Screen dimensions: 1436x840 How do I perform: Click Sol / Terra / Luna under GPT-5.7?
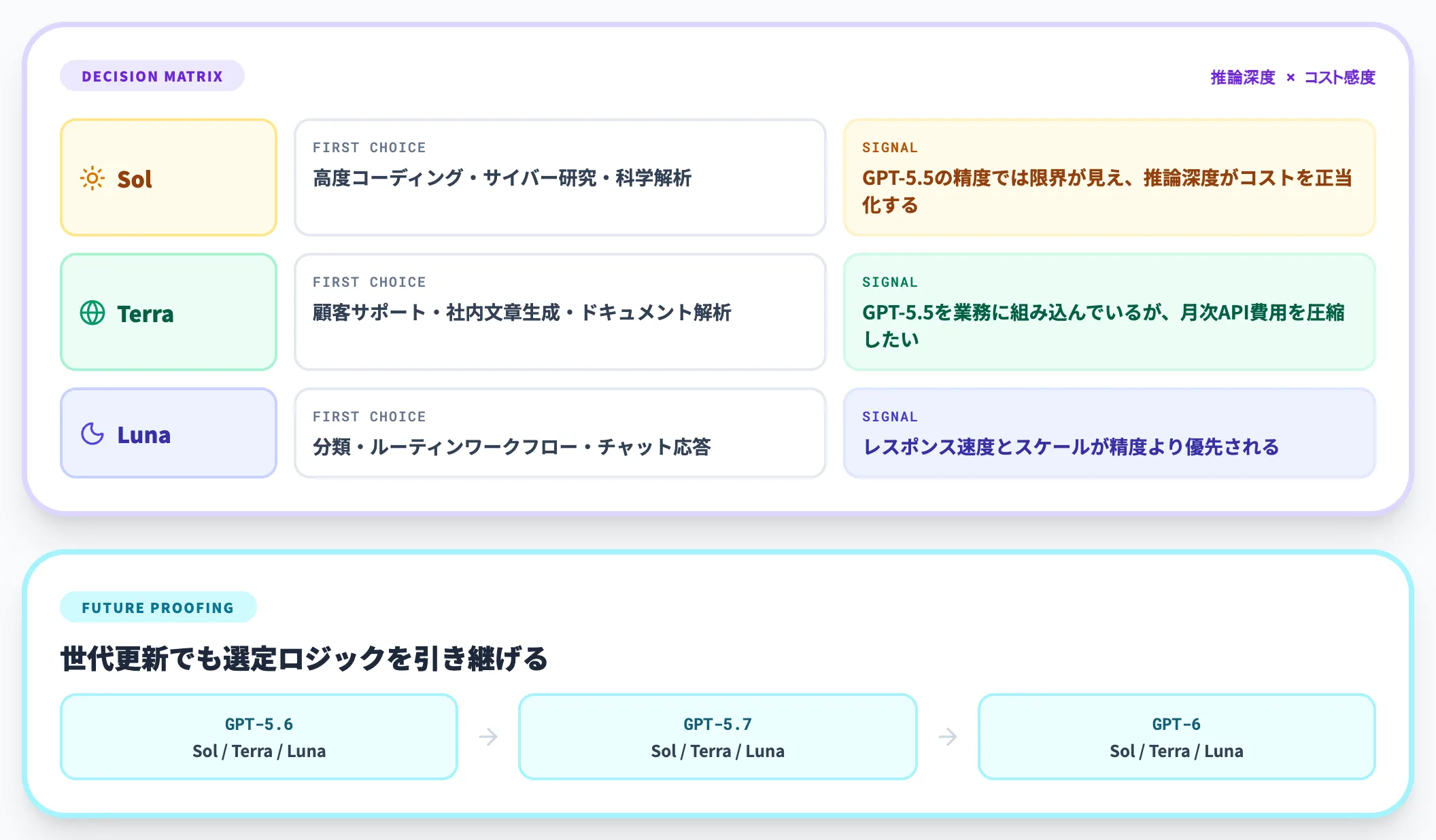tap(718, 751)
